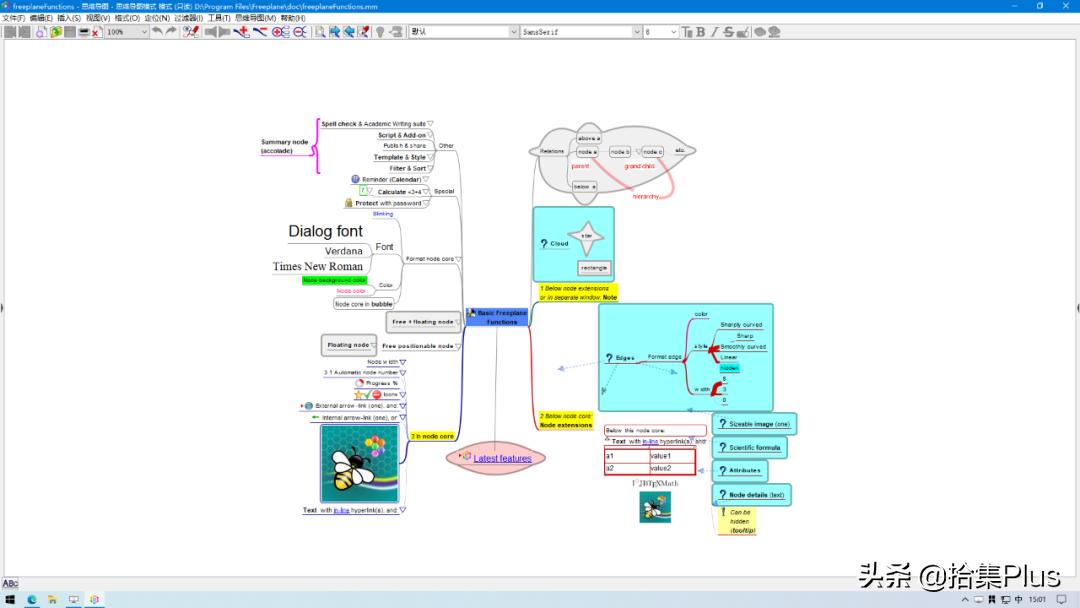Screen dimensions: 1080x608
Task: Click the cloud icon in the toolbar
Action: click(759, 32)
